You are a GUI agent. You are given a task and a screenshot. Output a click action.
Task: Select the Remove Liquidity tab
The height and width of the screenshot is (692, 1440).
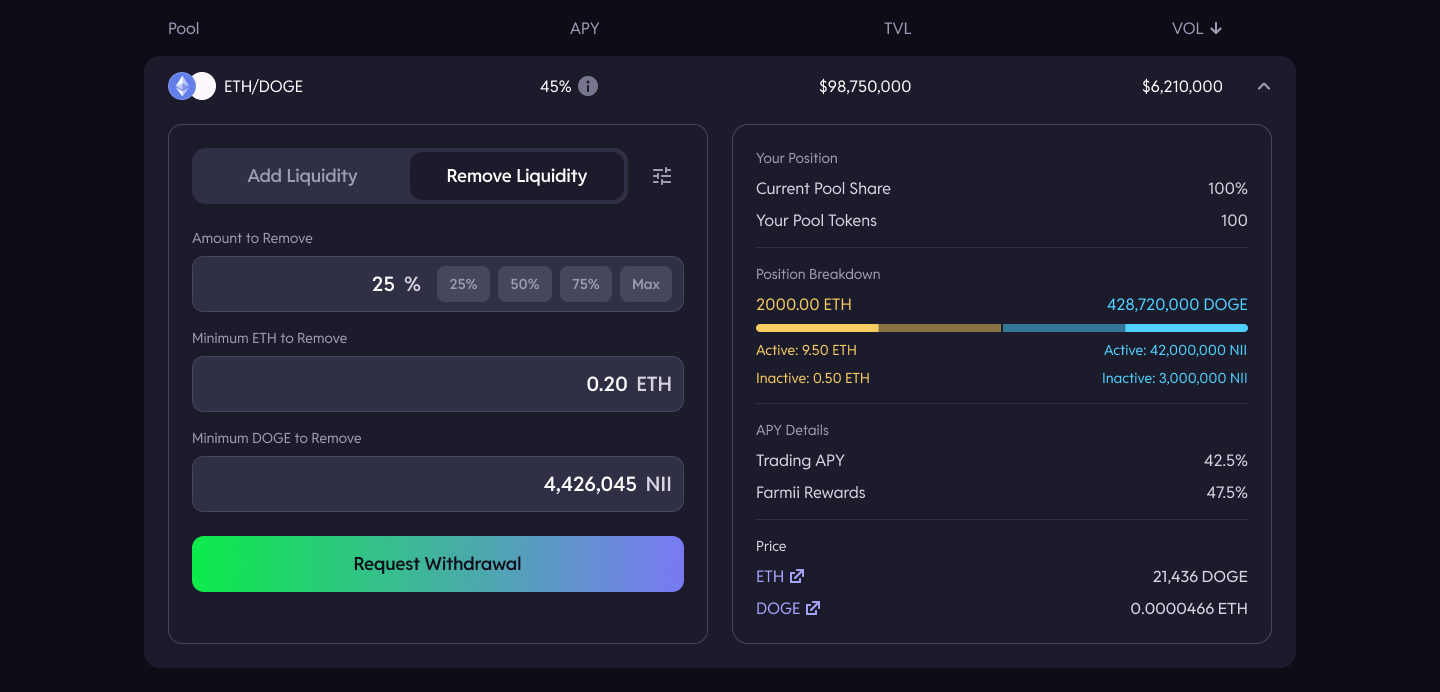click(x=516, y=176)
